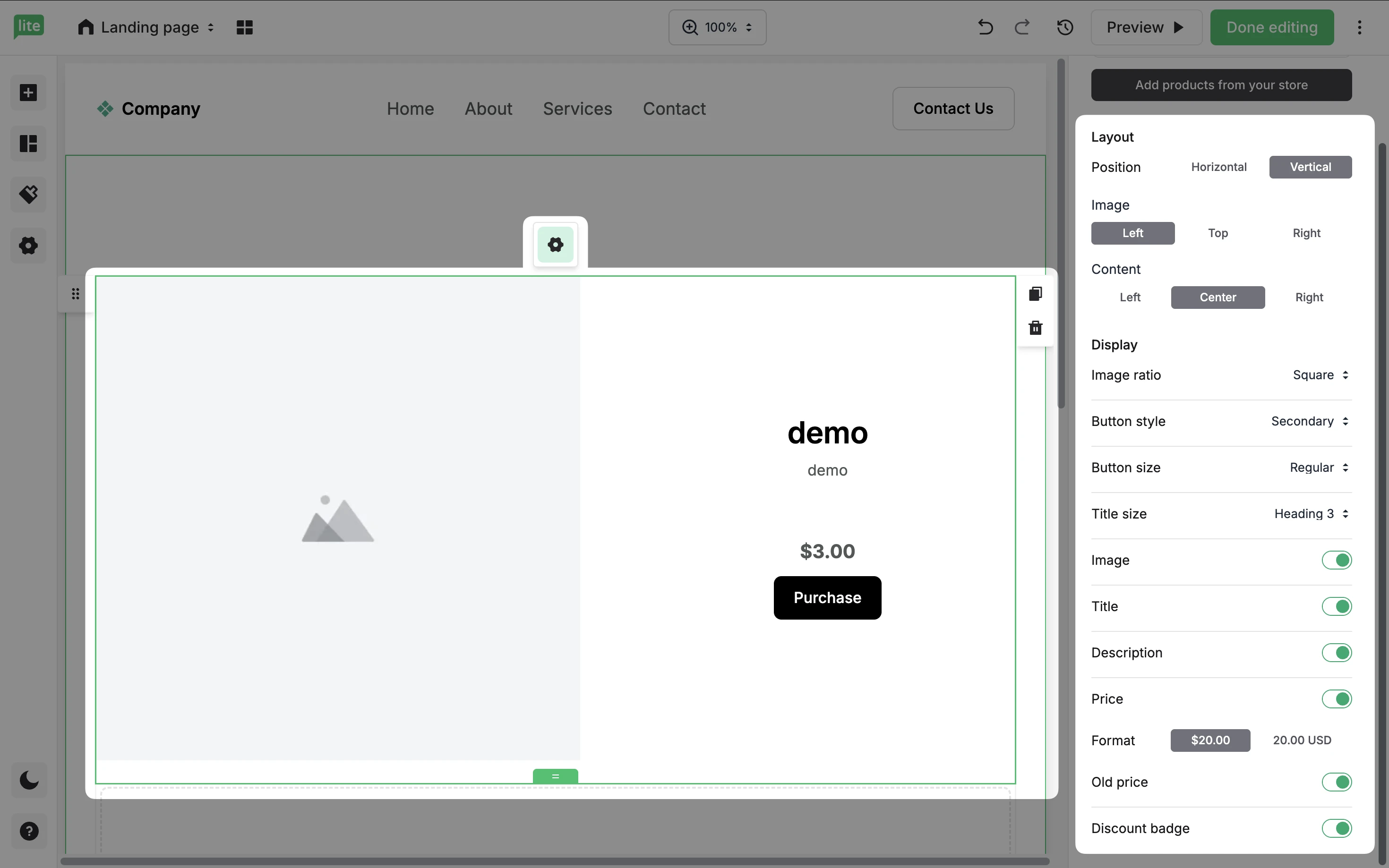The height and width of the screenshot is (868, 1389).
Task: Click the drag handle dots icon
Action: tap(75, 294)
